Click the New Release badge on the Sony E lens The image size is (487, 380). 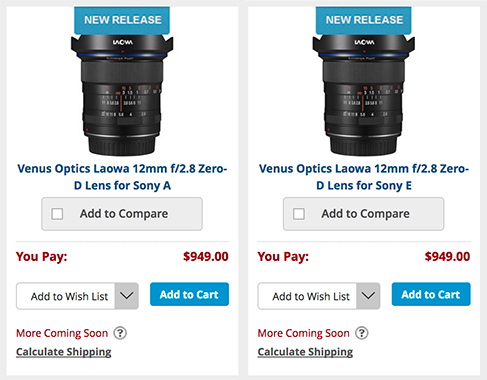364,20
